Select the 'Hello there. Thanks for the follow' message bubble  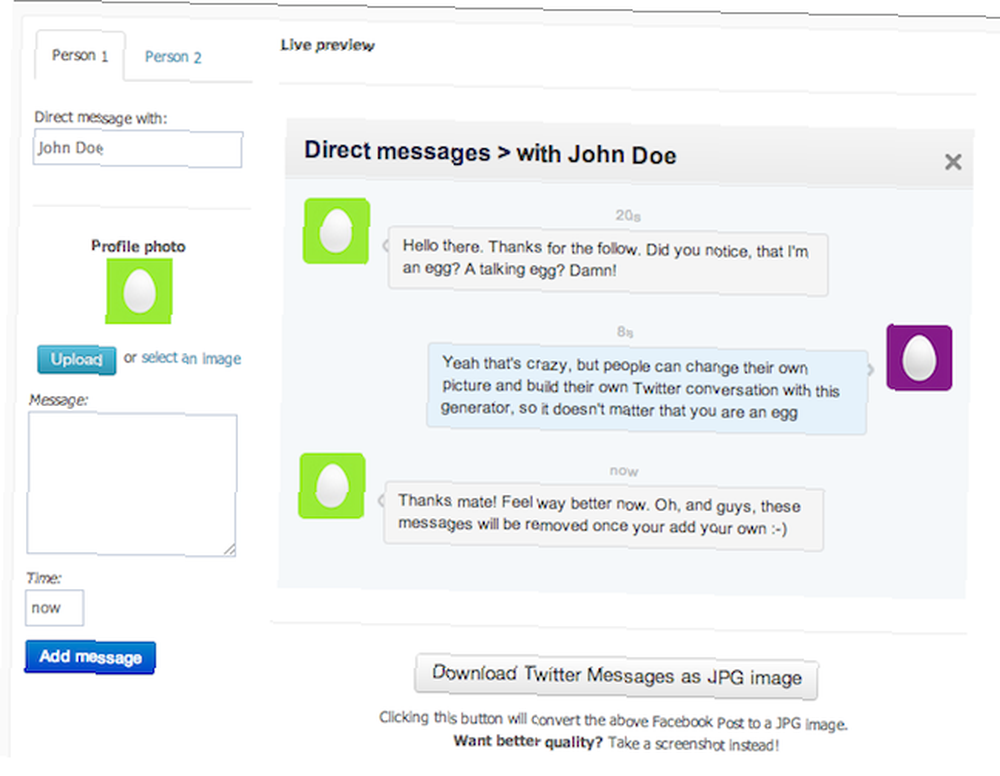tap(608, 261)
